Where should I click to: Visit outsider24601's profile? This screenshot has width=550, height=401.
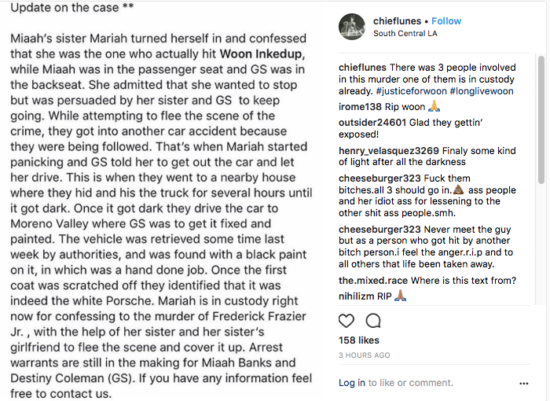(372, 122)
